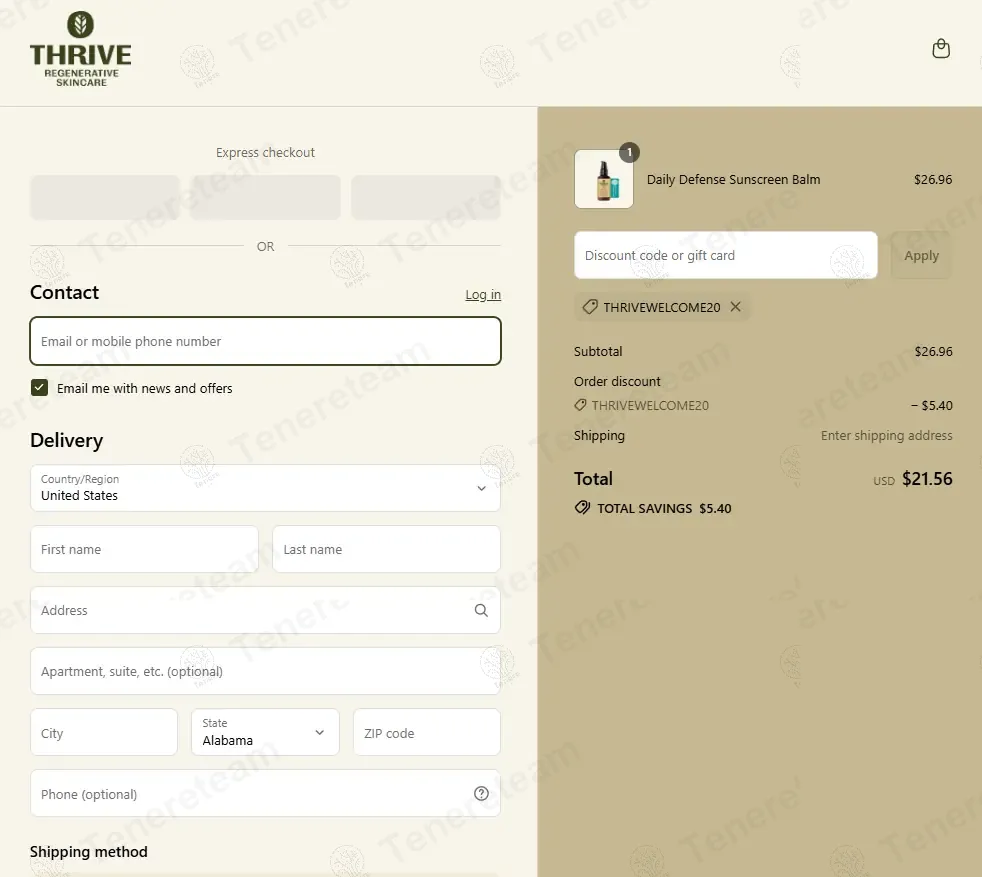Click the Thrive Regenerative Skincare logo
The image size is (982, 877).
coord(81,49)
